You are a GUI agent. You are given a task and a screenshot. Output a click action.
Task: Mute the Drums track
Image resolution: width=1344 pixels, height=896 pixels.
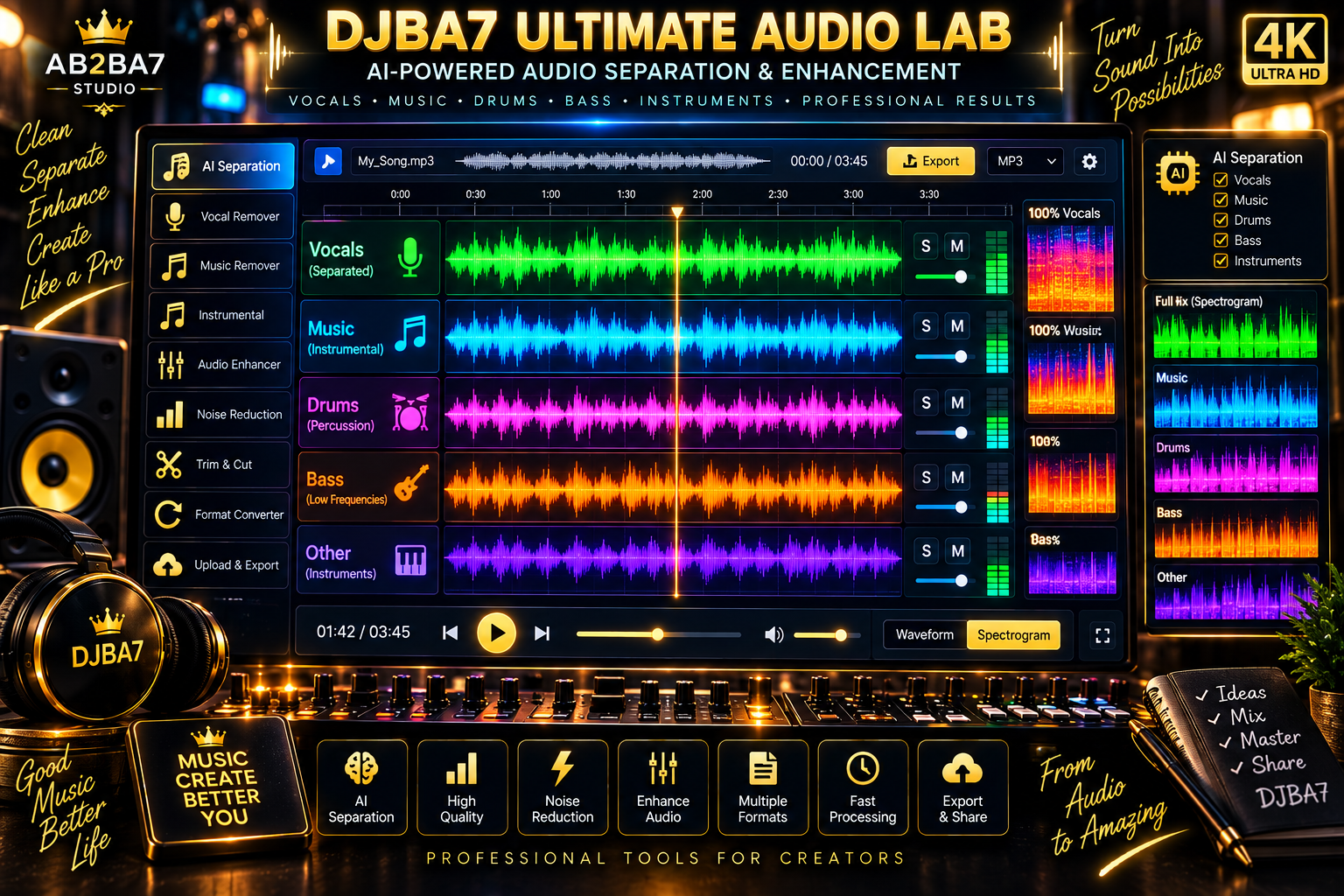[957, 402]
